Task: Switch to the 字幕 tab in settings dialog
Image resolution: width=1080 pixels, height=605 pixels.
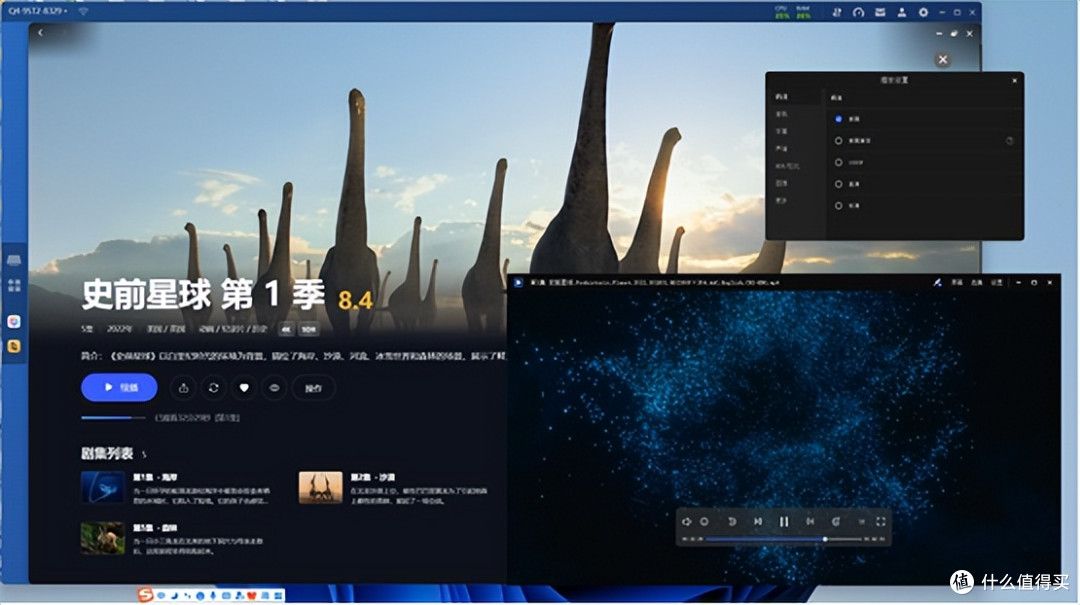Action: coord(782,132)
